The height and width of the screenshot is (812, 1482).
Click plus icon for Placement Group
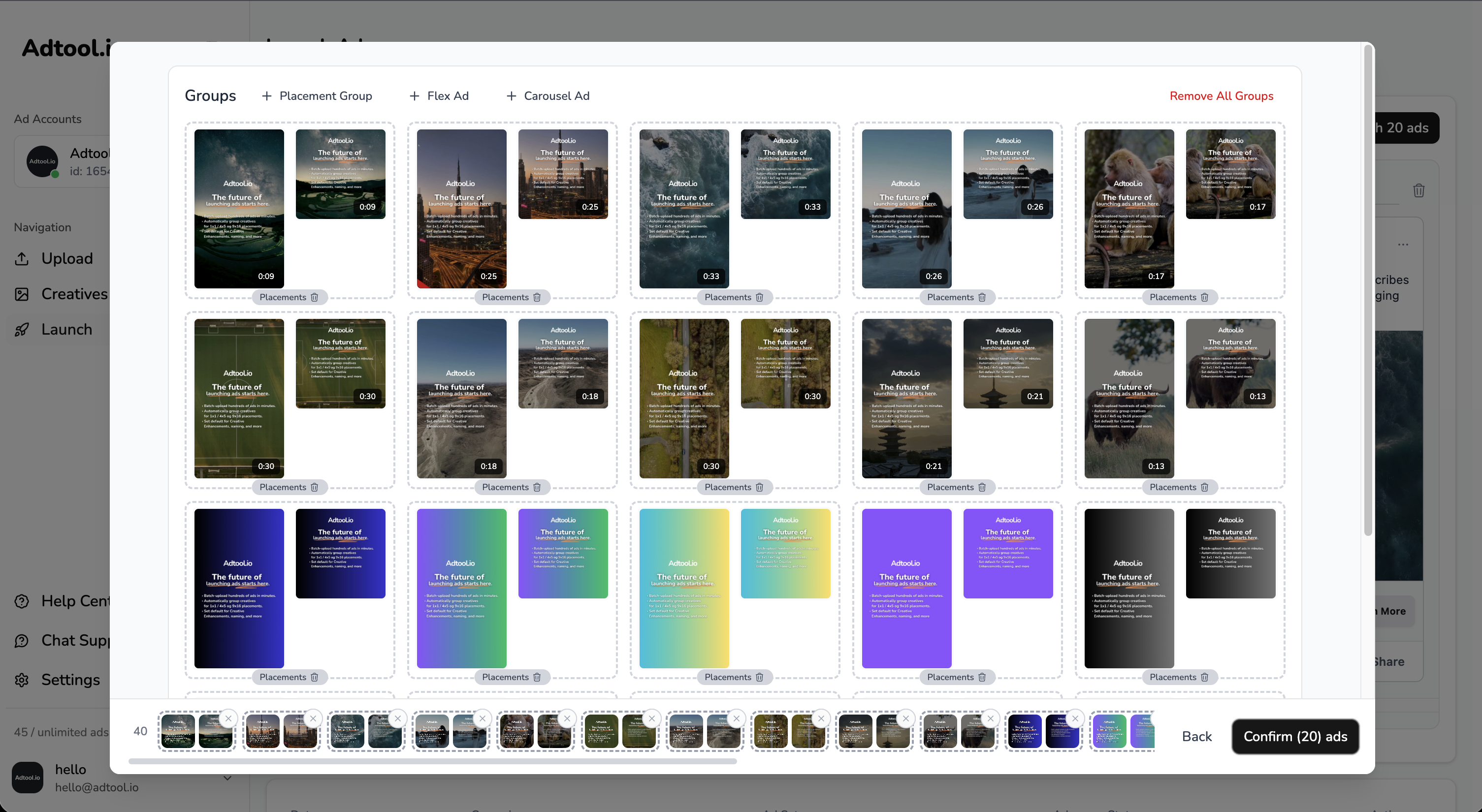266,96
